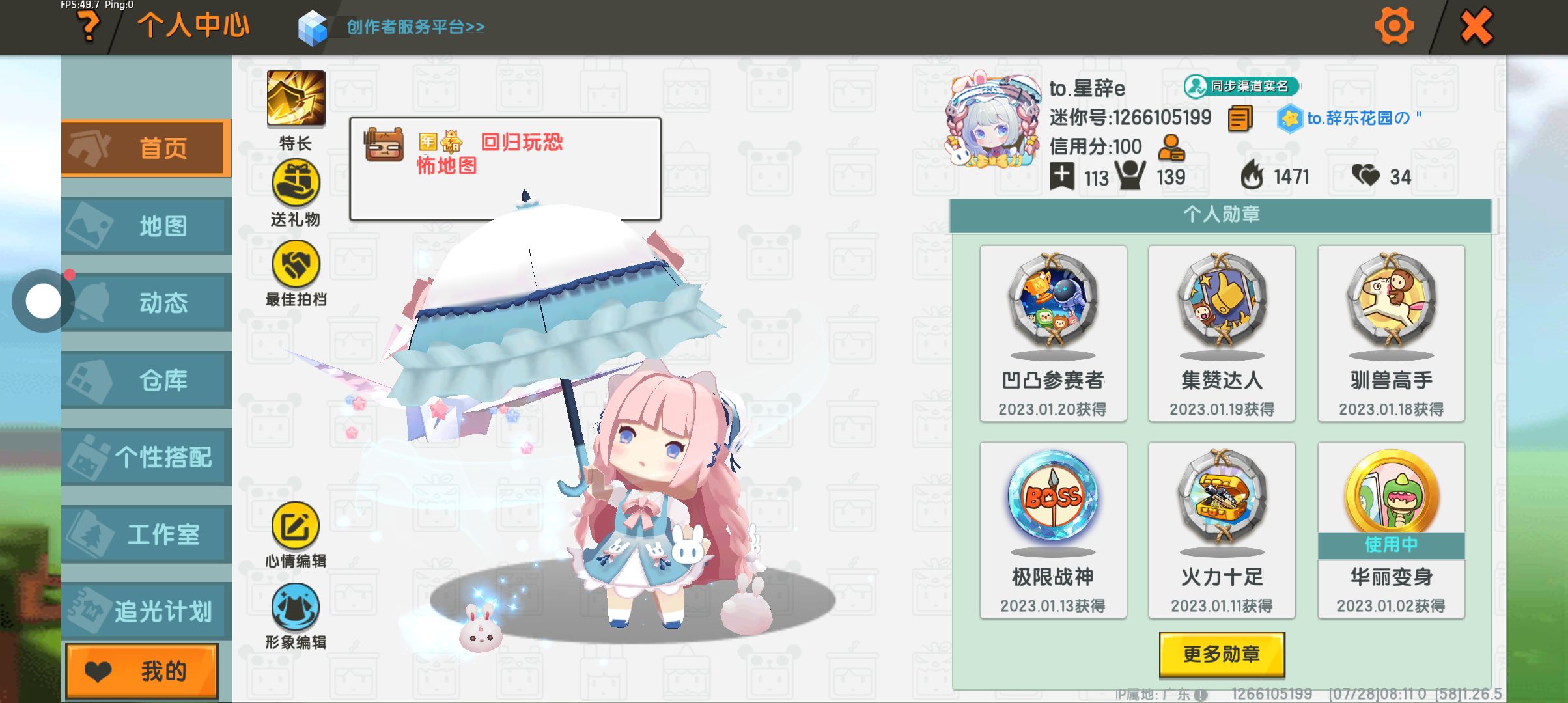1568x703 pixels.
Task: Open the 追光计划 tab
Action: [x=147, y=611]
